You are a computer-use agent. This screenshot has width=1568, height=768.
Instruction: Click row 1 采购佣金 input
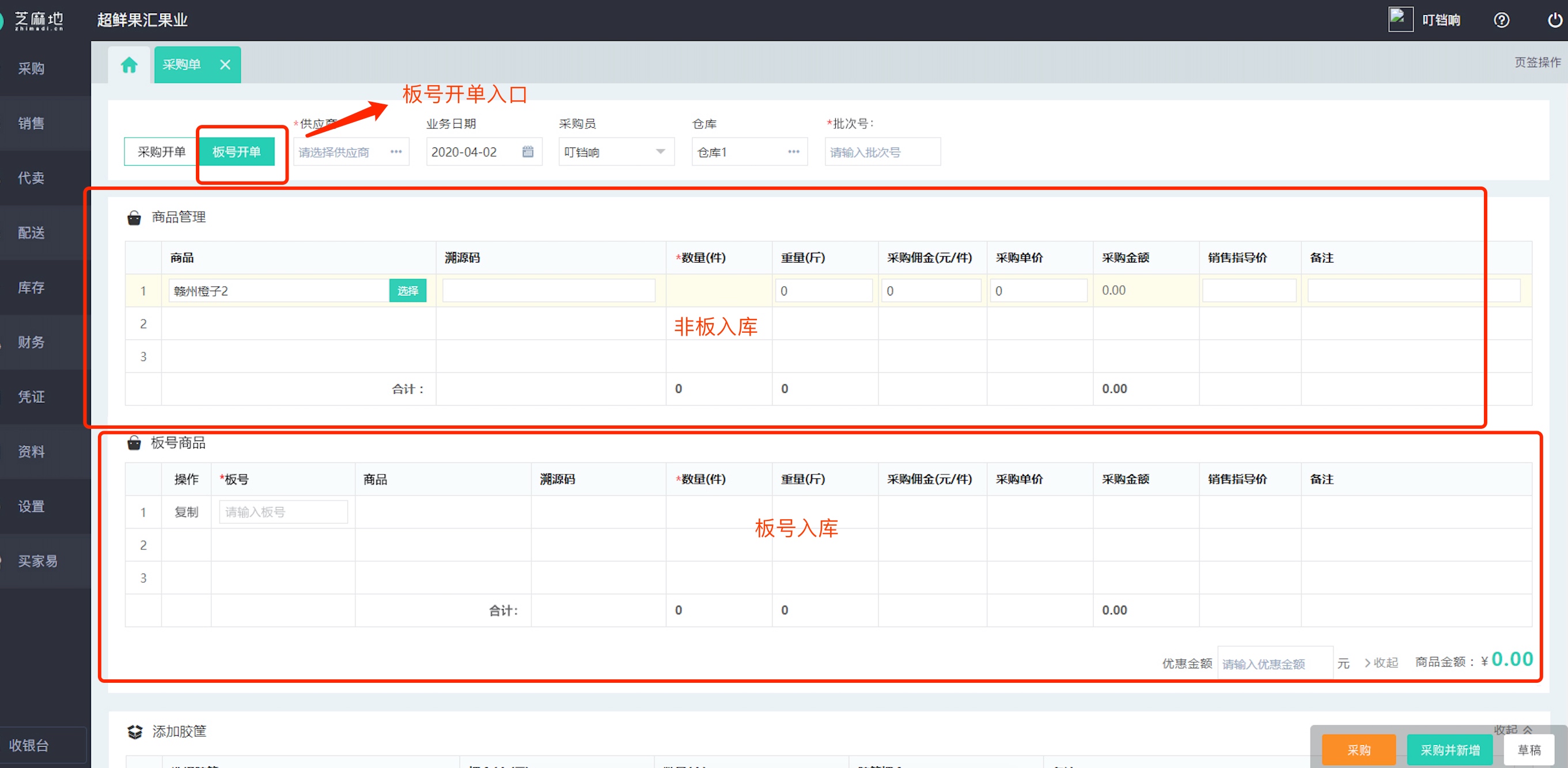coord(931,291)
